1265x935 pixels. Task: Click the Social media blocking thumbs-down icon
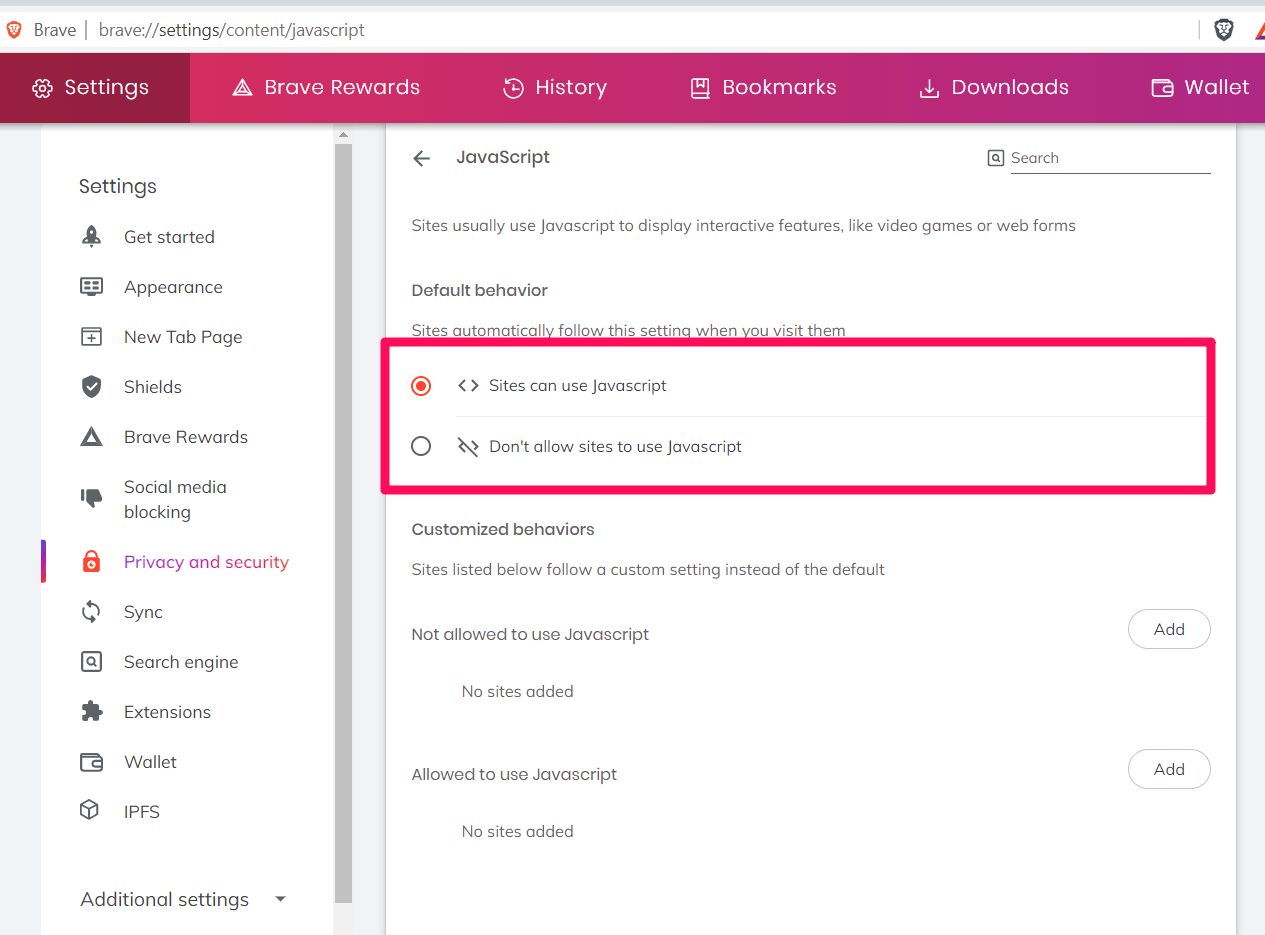click(x=91, y=498)
